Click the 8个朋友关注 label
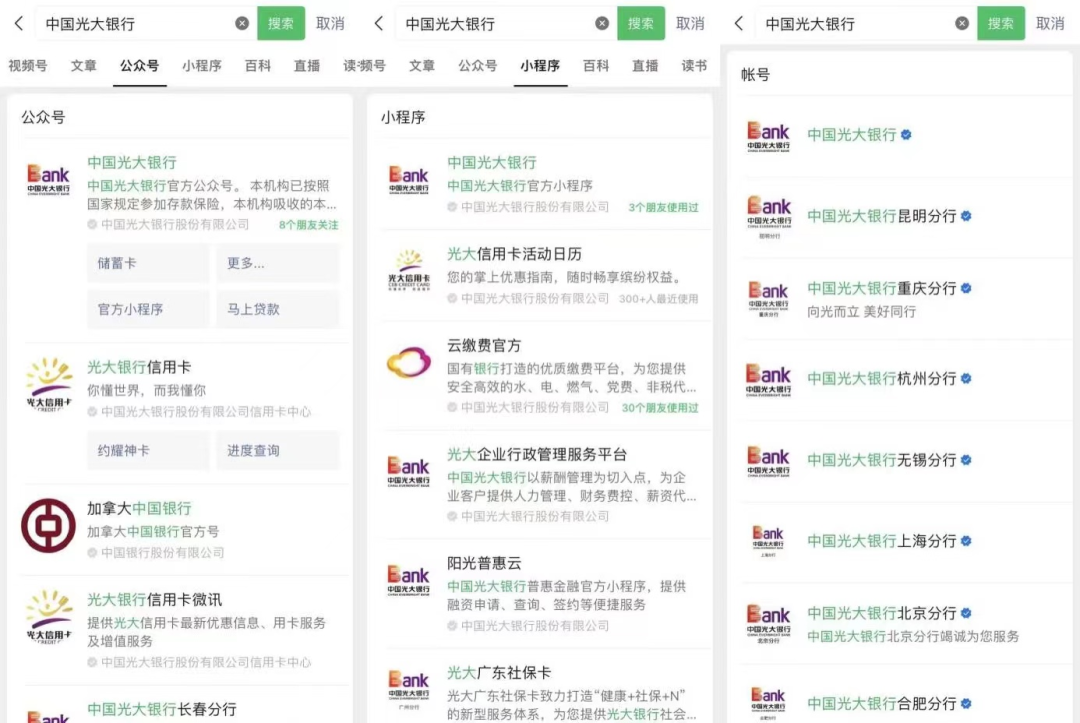The height and width of the screenshot is (723, 1080). point(309,224)
